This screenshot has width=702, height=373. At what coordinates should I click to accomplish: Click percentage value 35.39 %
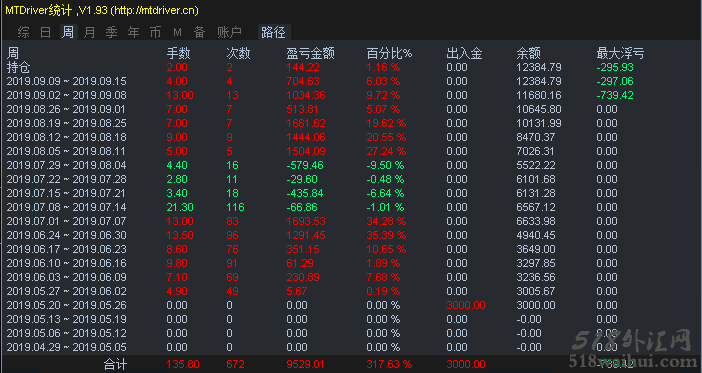(x=386, y=235)
